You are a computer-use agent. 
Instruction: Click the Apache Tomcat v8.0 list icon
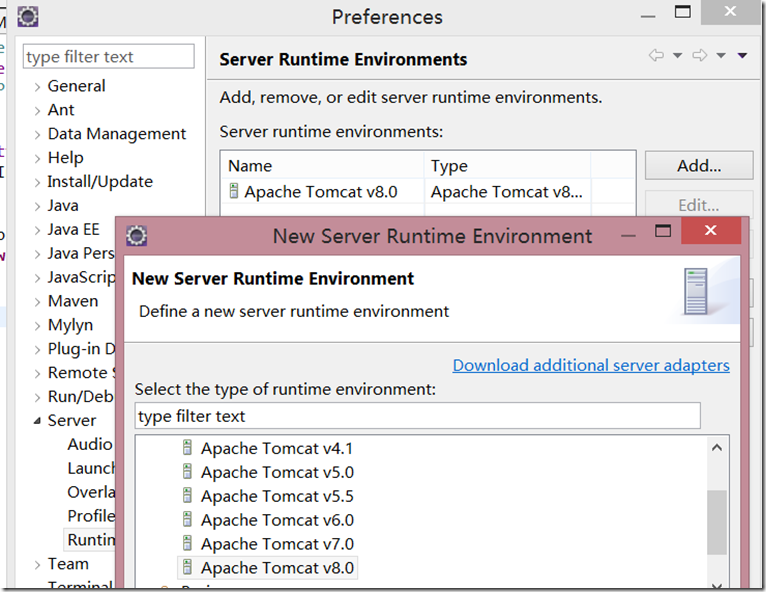coord(187,567)
